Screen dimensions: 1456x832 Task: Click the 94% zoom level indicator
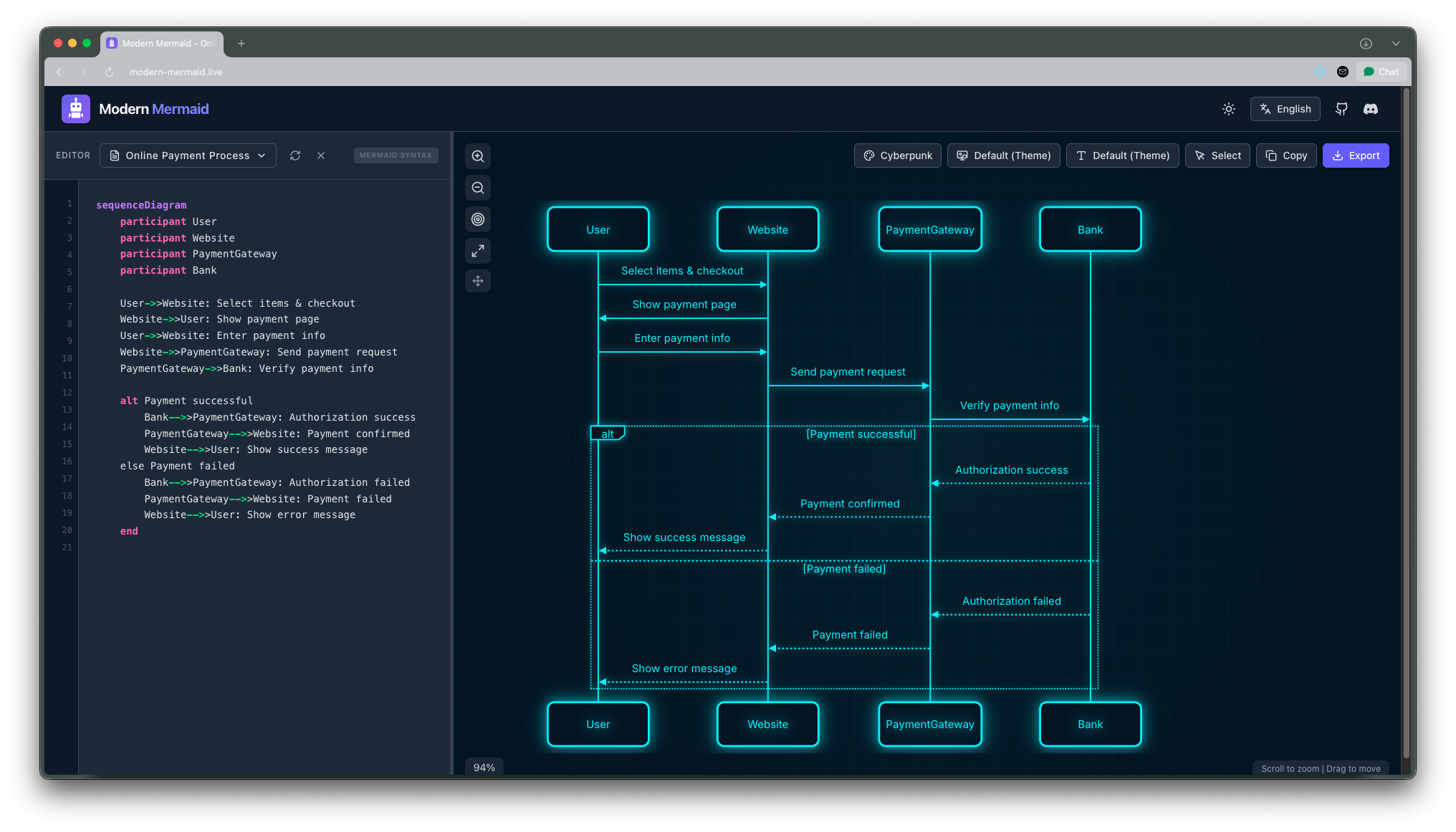point(484,768)
